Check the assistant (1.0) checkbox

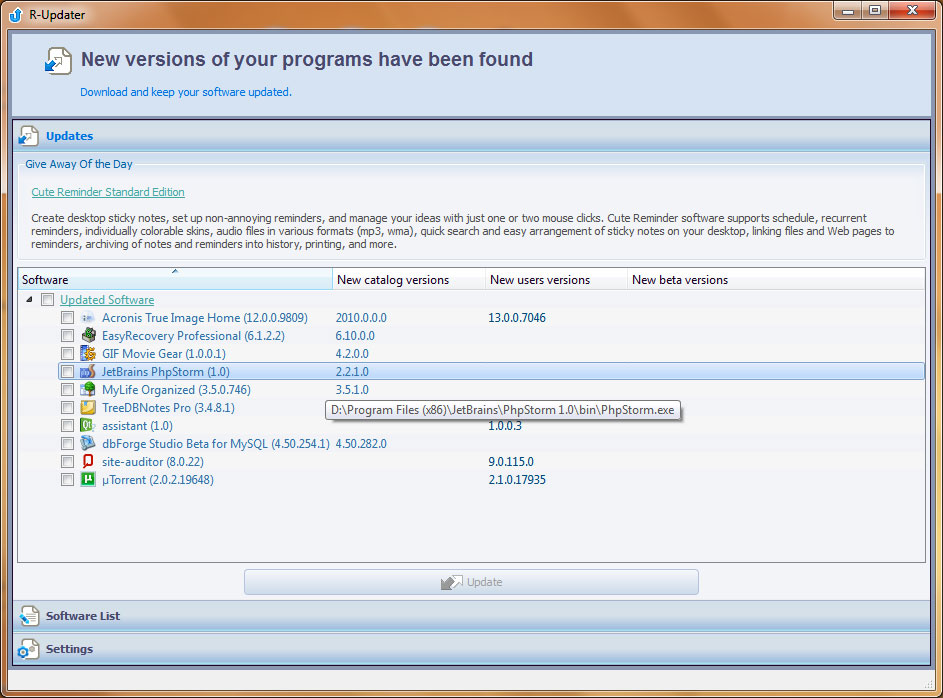(67, 426)
